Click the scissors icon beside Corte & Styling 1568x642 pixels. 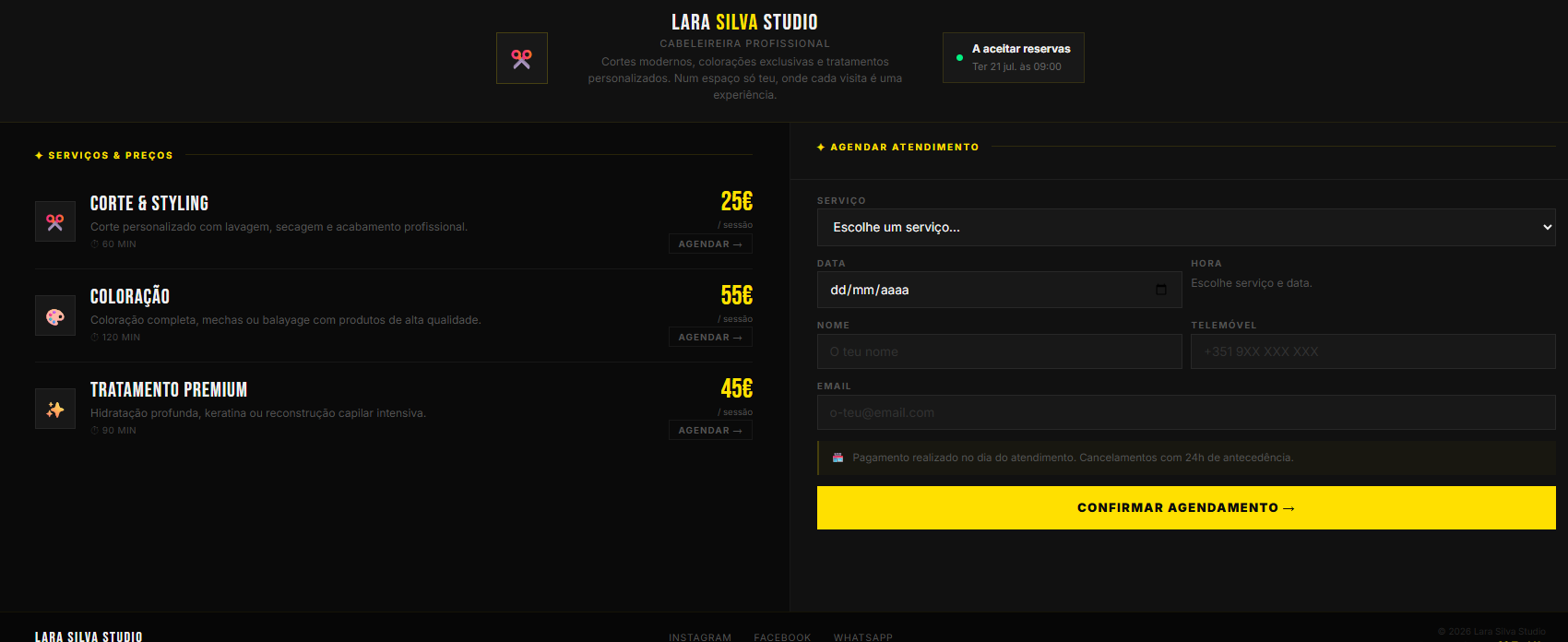click(55, 221)
